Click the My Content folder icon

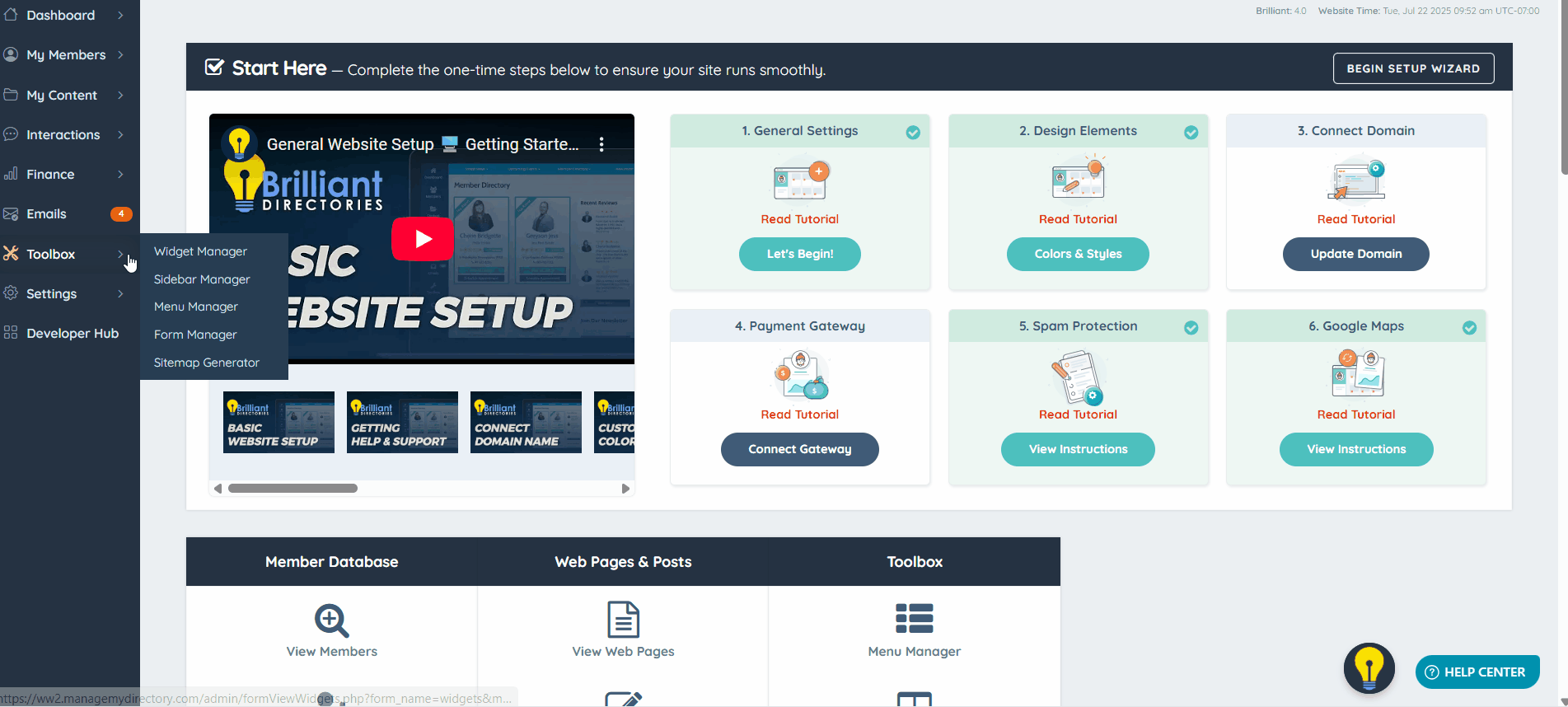click(x=11, y=95)
